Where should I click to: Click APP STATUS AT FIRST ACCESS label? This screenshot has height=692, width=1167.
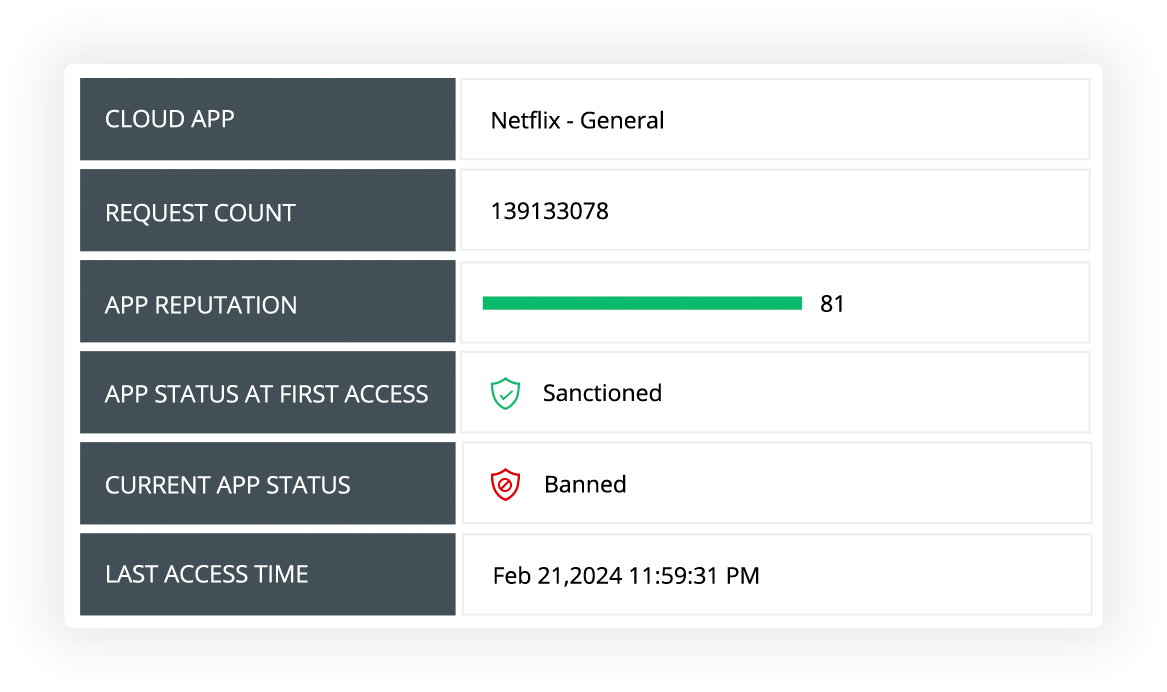click(x=267, y=394)
